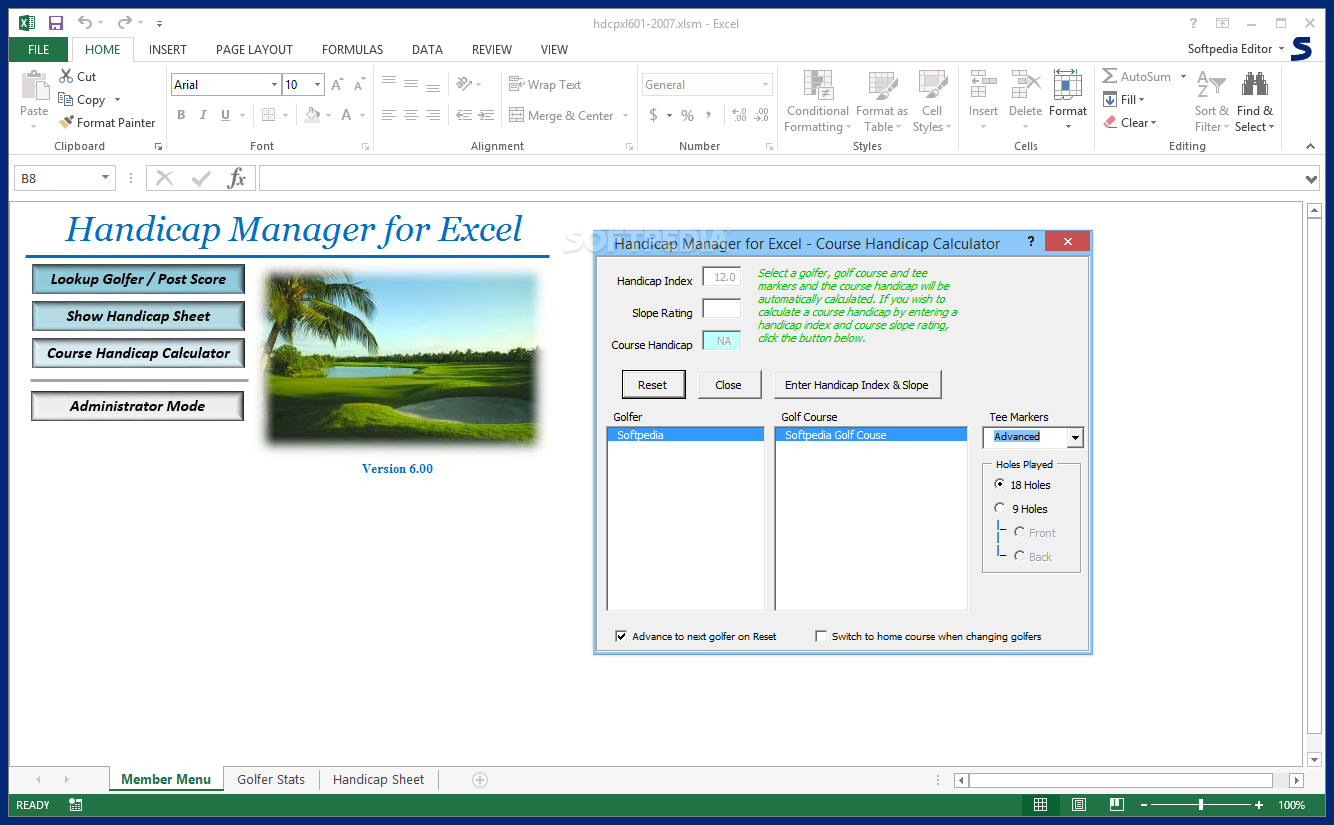Expand the Name Box dropdown
Screen dimensions: 1334x825
(106, 179)
